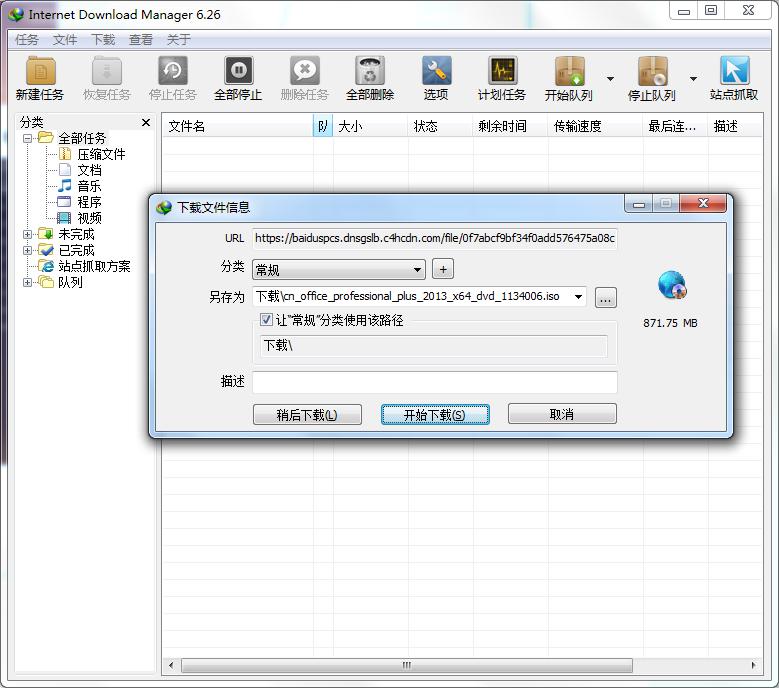Sort by 大小 column header
This screenshot has height=688, width=779.
pyautogui.click(x=371, y=126)
